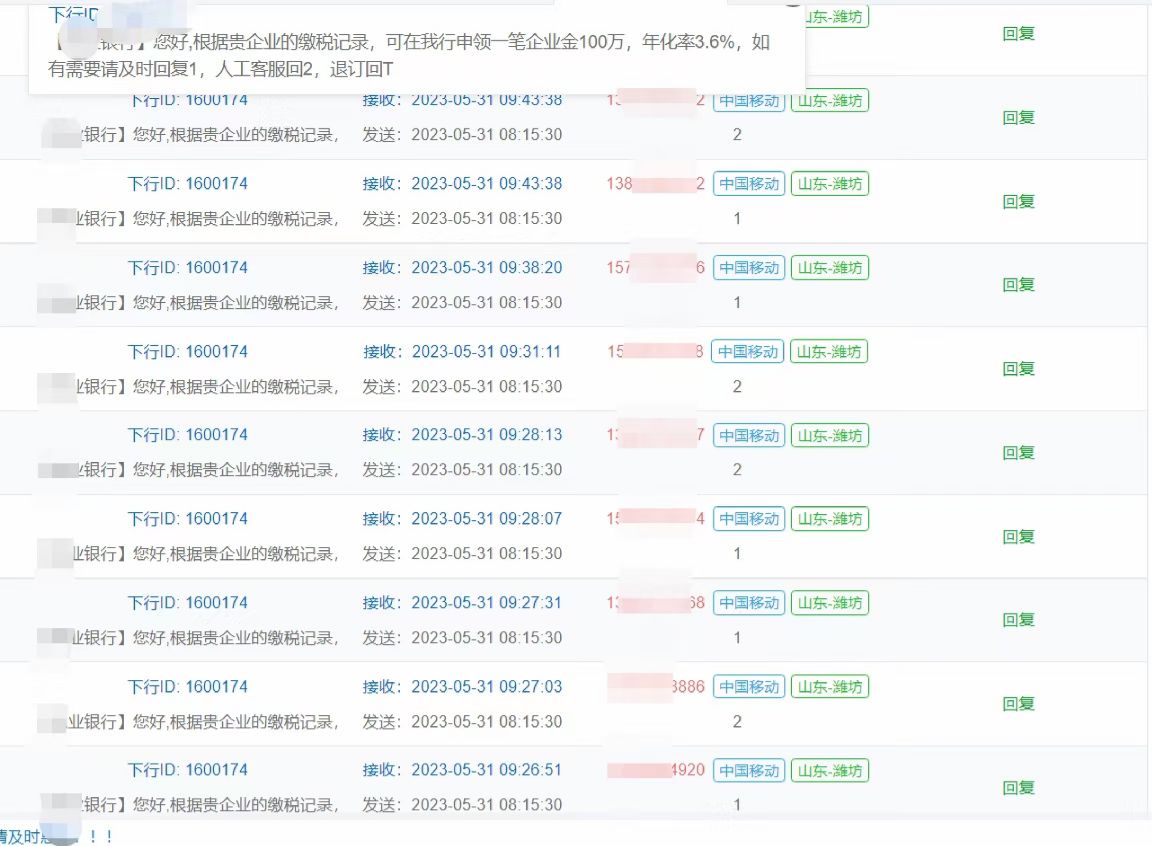Click phone number ending in 8886
Screen dimensions: 1152x846
click(x=656, y=687)
